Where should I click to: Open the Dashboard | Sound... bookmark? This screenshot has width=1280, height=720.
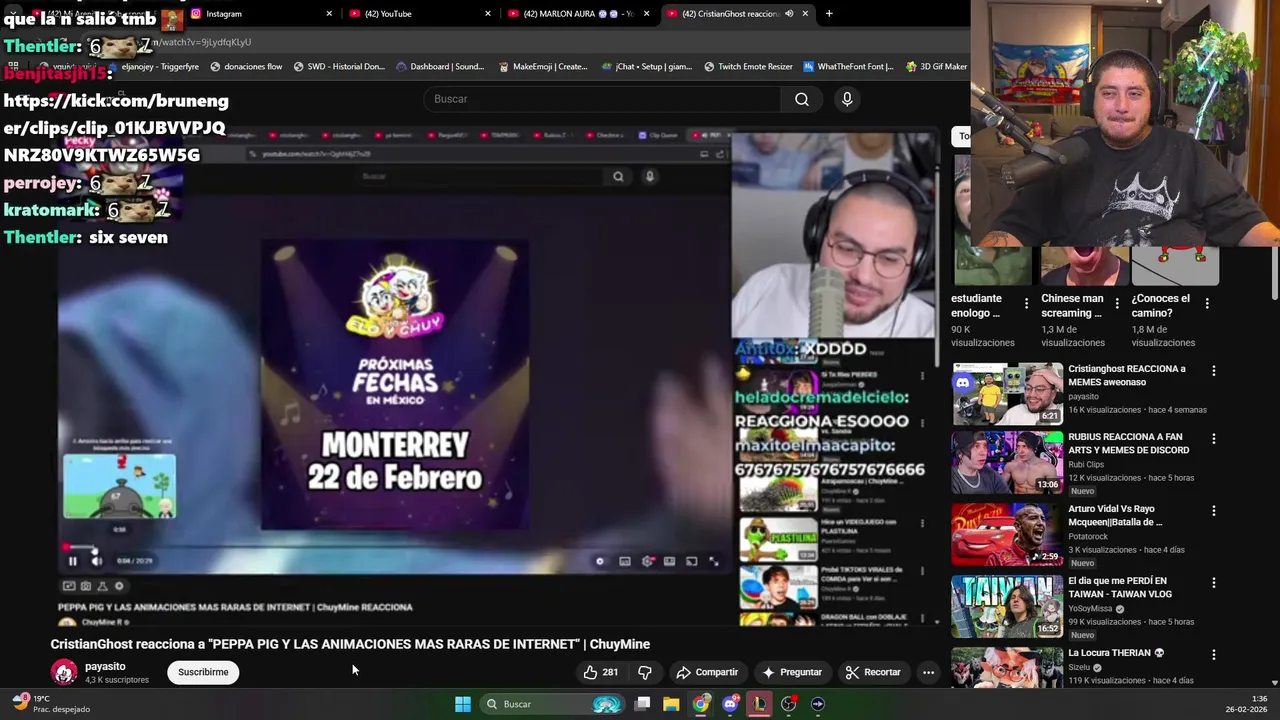tap(440, 67)
